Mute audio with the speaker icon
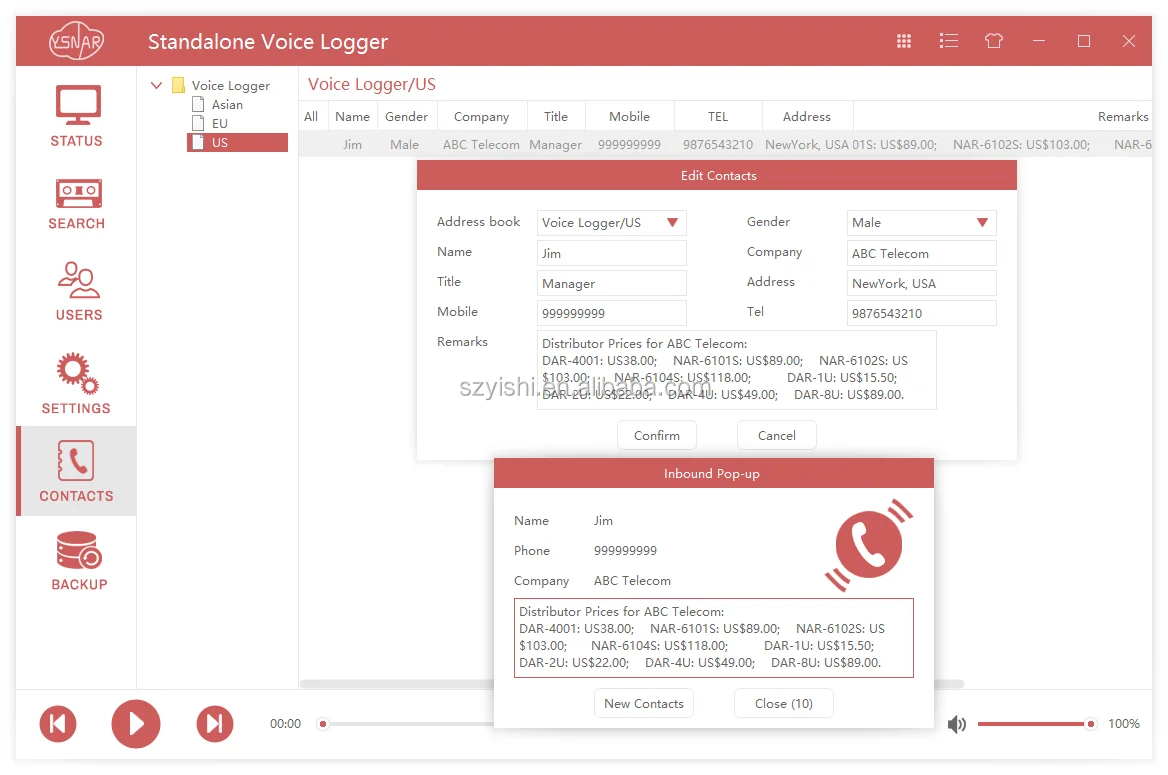1168x775 pixels. [x=956, y=723]
